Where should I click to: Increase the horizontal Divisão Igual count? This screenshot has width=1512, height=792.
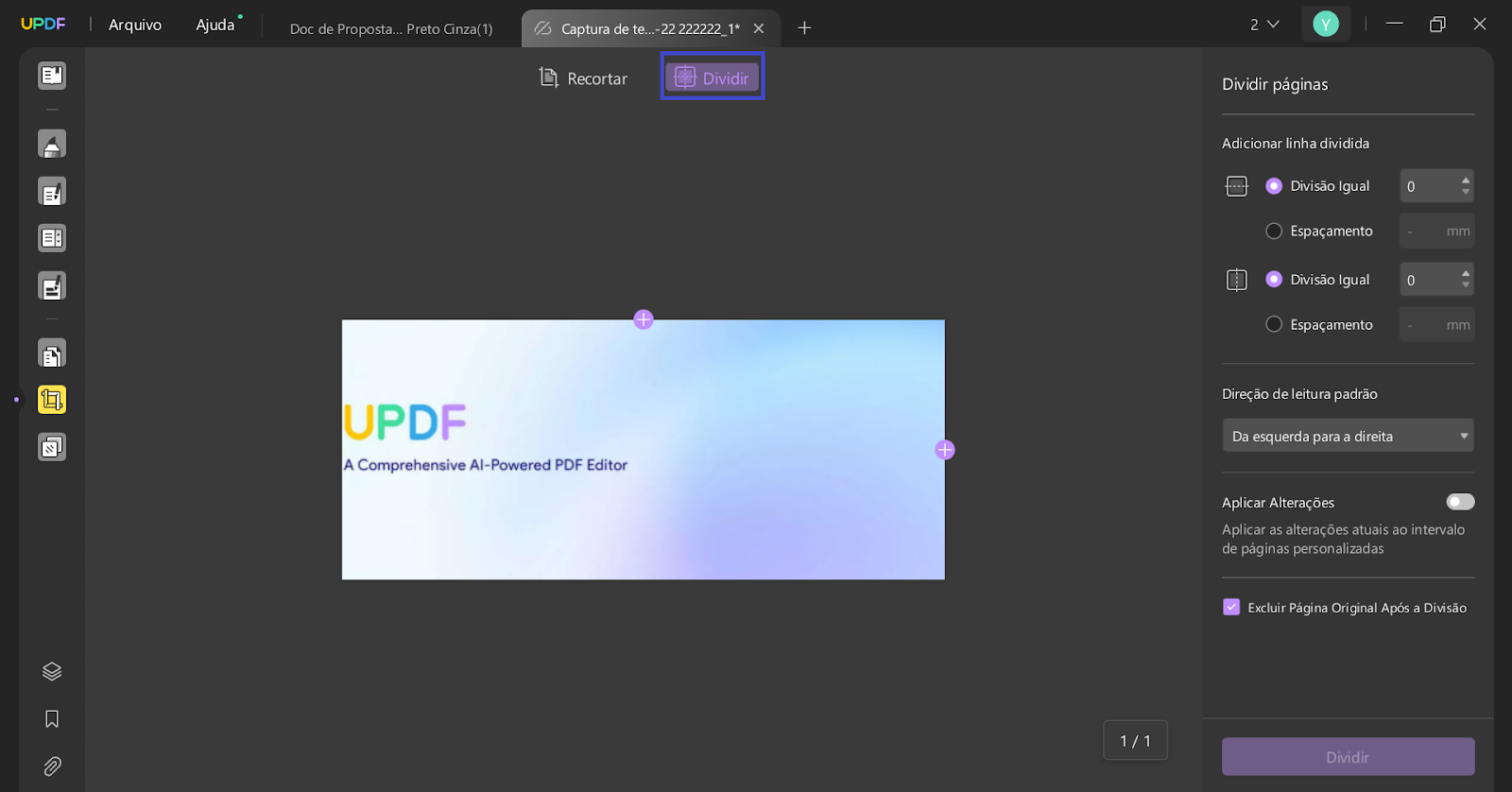1466,180
